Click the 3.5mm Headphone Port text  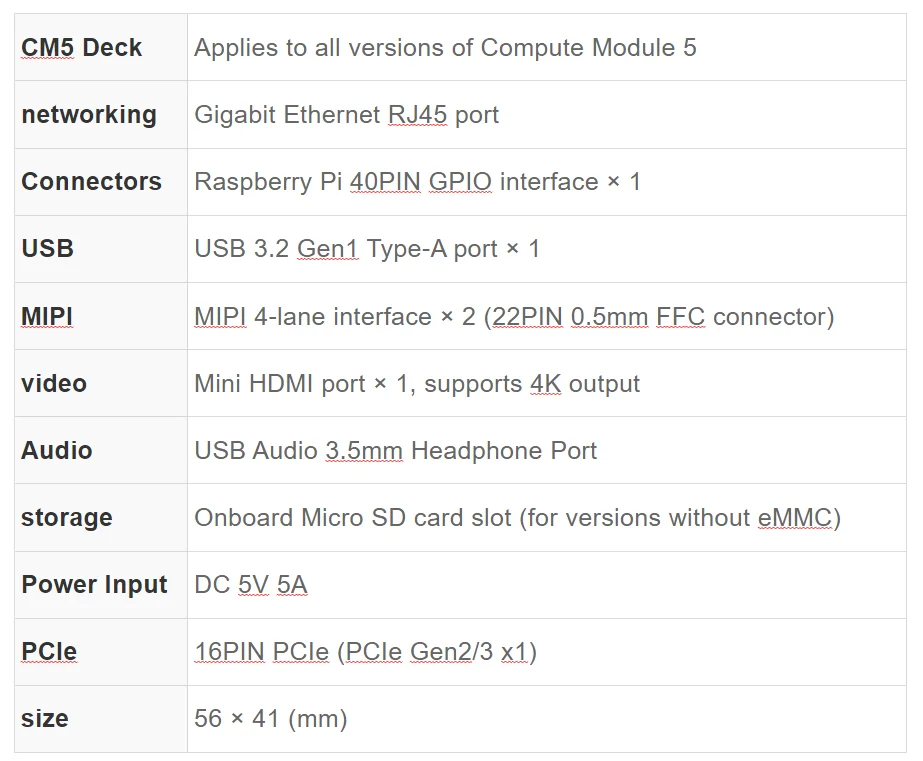point(461,451)
